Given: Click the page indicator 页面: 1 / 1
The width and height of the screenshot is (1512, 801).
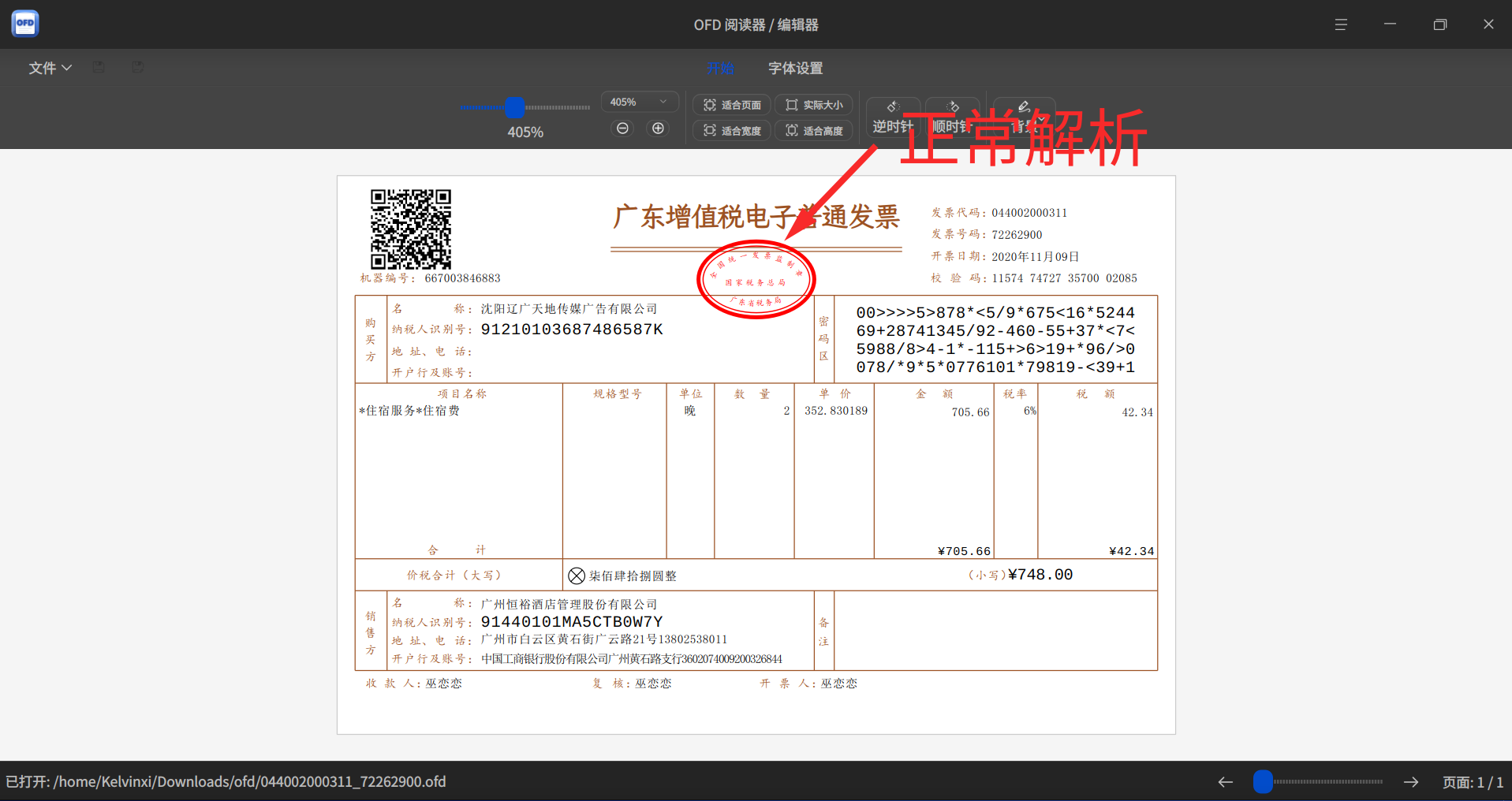Looking at the screenshot, I should pos(1473,782).
